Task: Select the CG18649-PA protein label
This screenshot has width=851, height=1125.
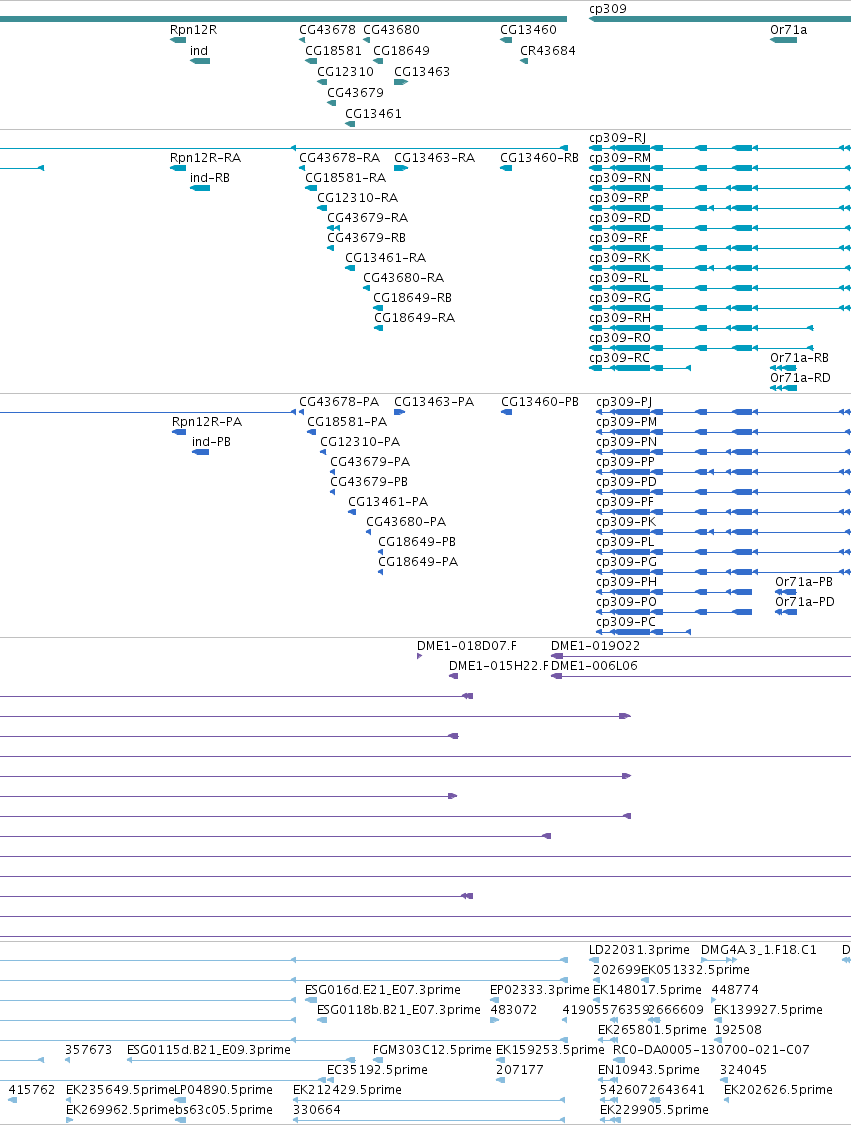Action: 418,561
